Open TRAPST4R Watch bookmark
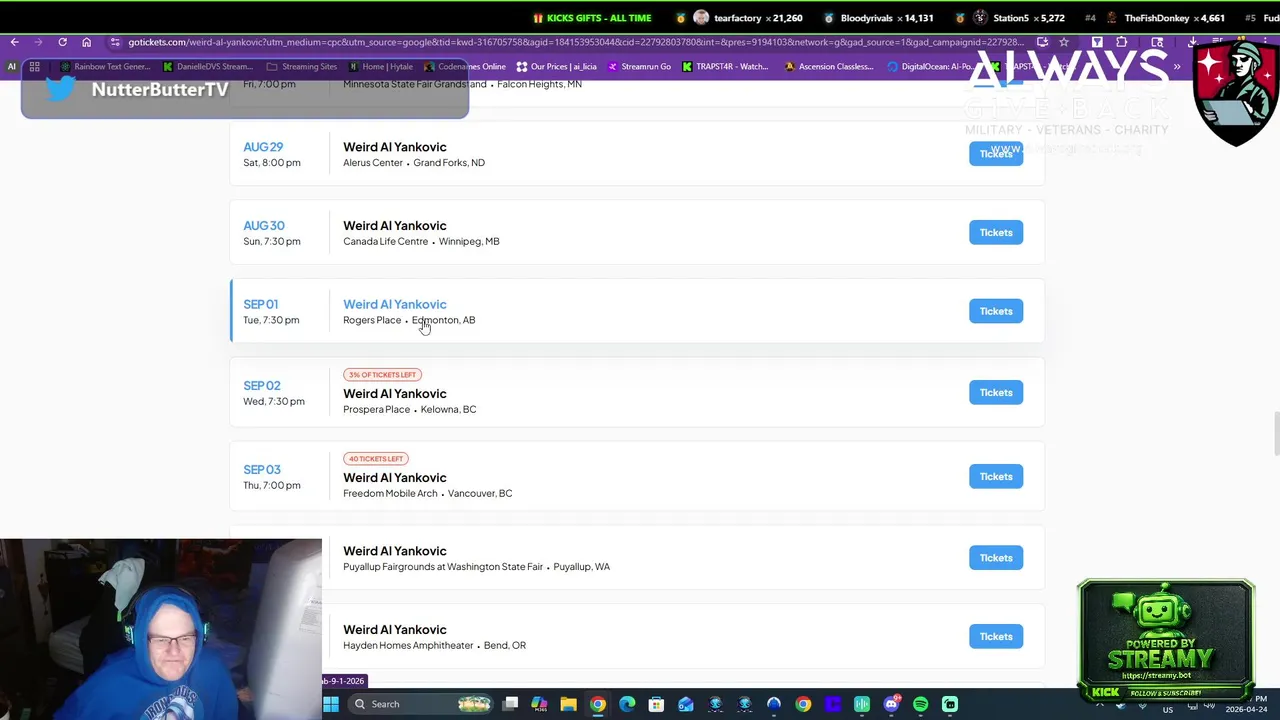The width and height of the screenshot is (1280, 720). coord(725,67)
